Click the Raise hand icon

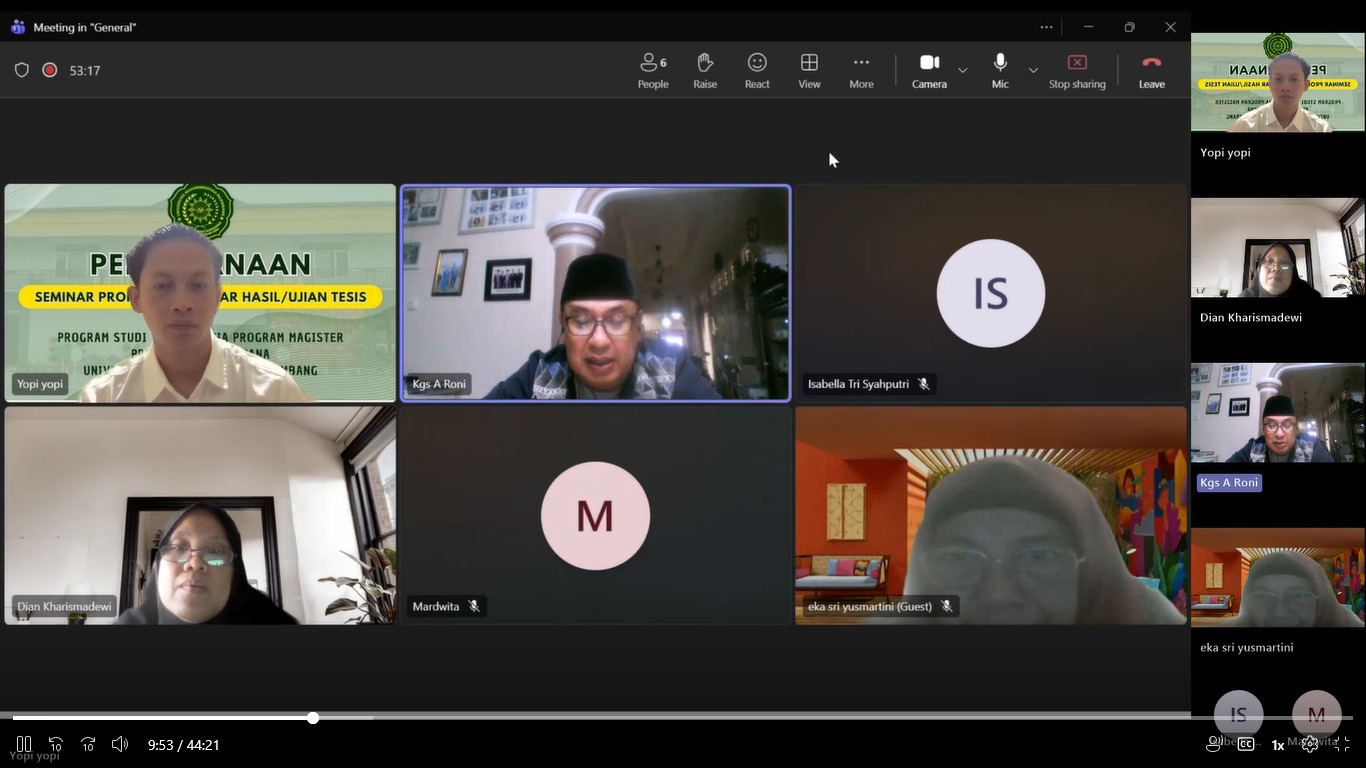705,70
